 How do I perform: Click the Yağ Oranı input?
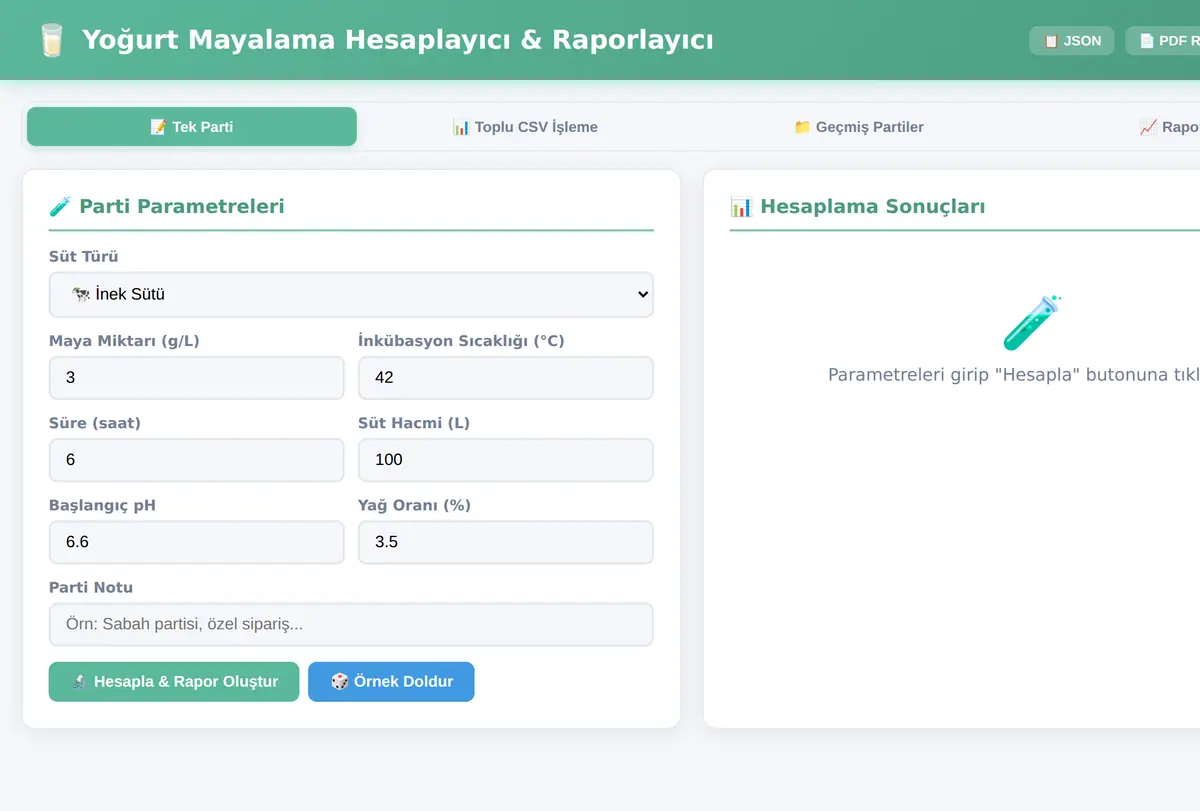pyautogui.click(x=506, y=542)
